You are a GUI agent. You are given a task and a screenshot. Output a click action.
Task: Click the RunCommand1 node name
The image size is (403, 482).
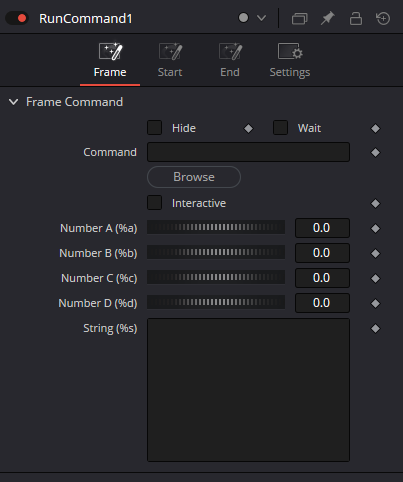click(86, 18)
